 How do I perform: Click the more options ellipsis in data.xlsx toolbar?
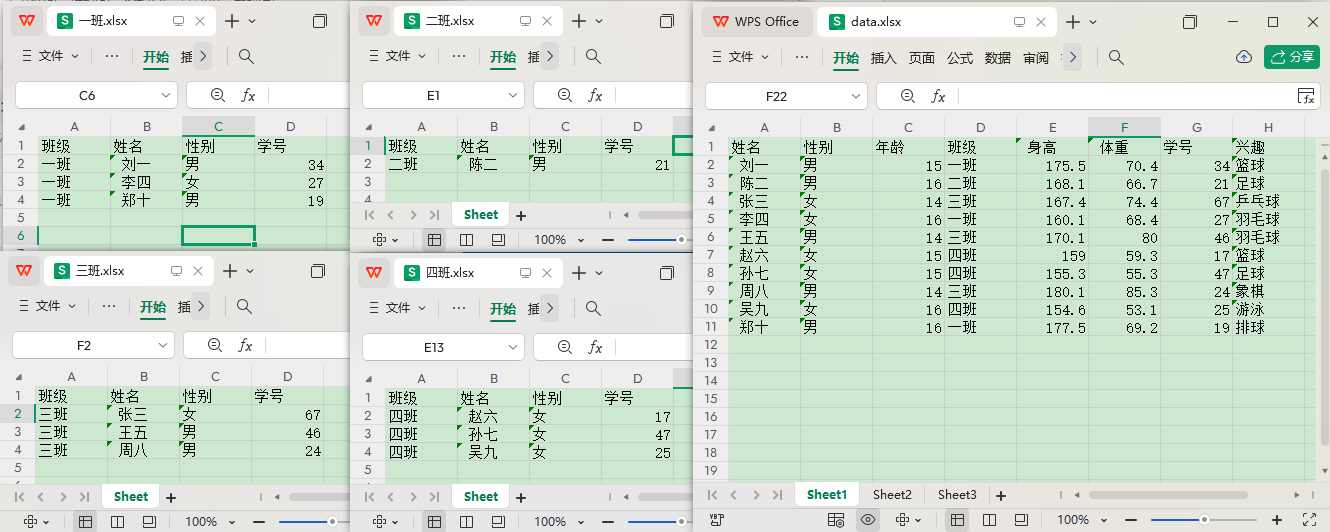[803, 57]
